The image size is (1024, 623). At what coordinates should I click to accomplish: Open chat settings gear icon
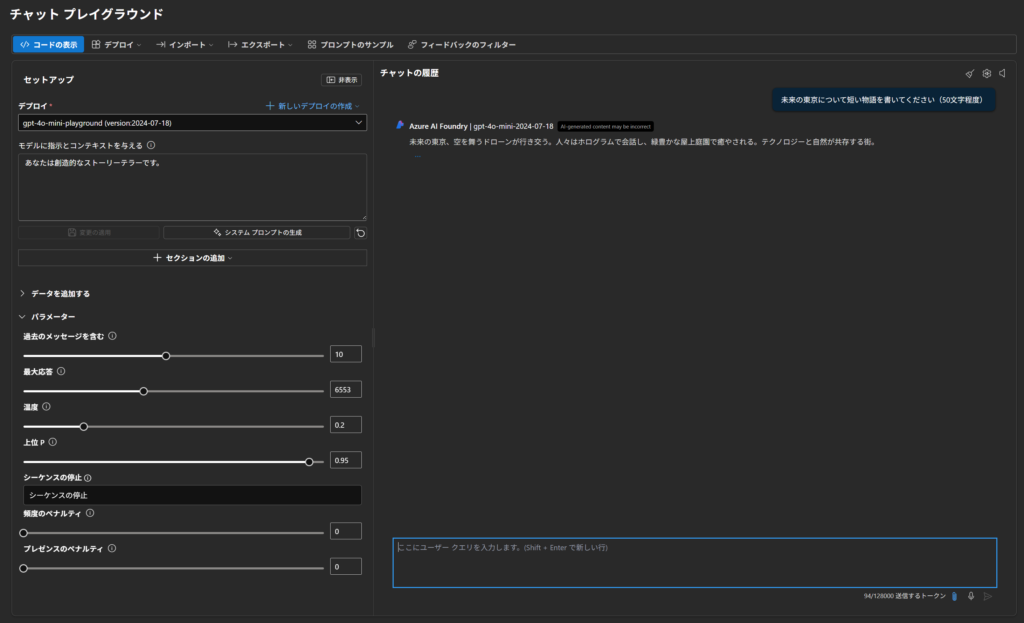point(986,73)
